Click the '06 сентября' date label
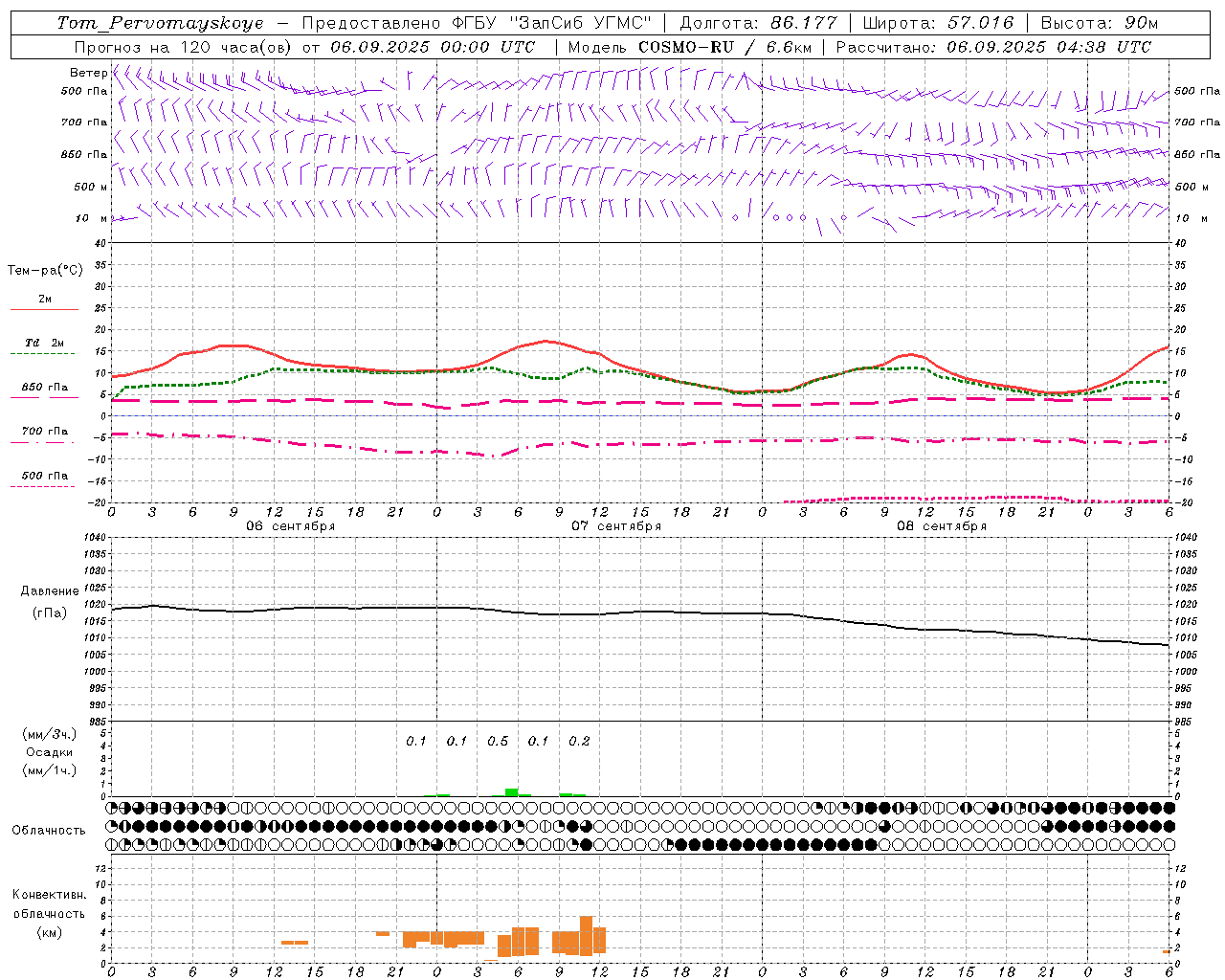Viewport: 1225px width, 980px height. pyautogui.click(x=291, y=526)
